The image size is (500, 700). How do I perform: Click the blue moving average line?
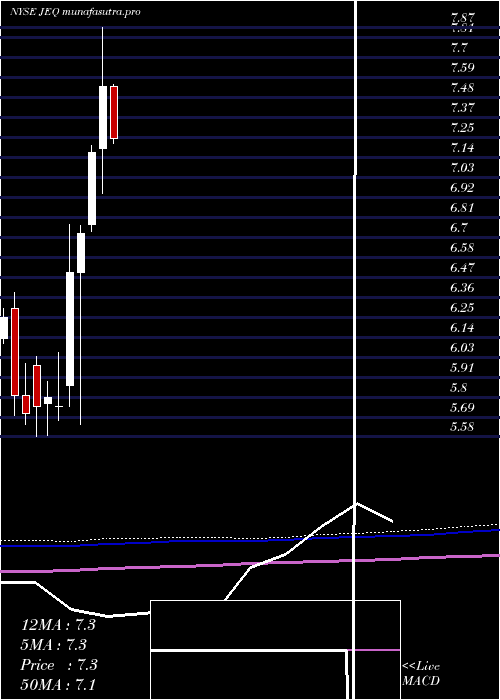click(250, 538)
